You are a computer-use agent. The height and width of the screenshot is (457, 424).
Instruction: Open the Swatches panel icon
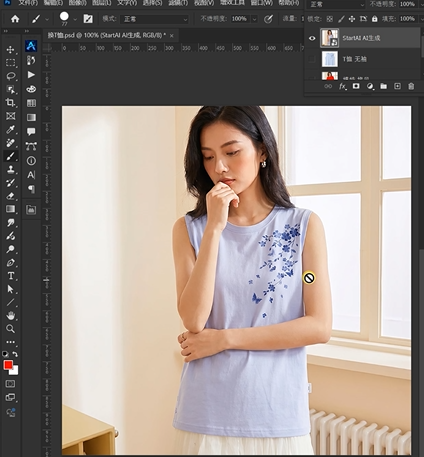click(x=31, y=103)
